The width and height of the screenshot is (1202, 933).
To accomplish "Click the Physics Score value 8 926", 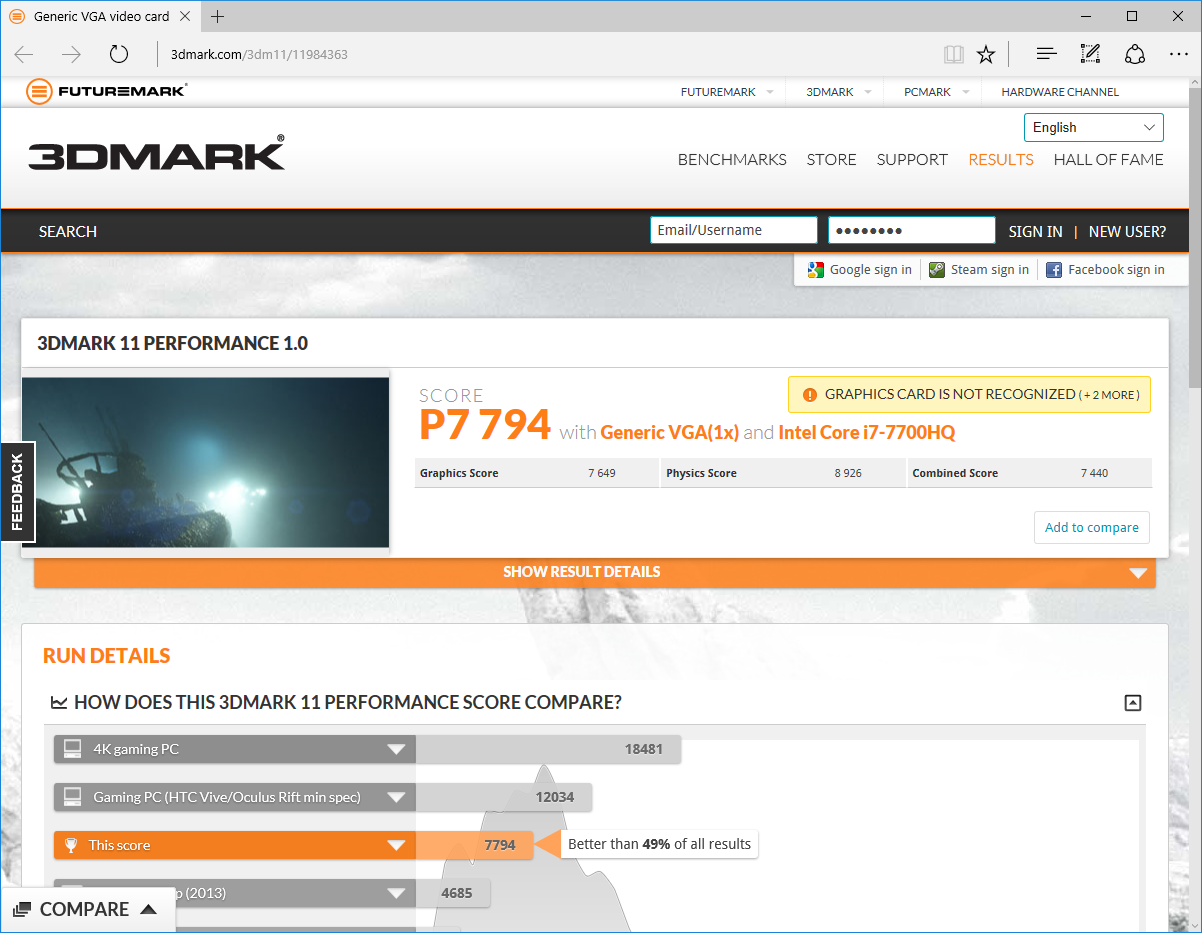I will pyautogui.click(x=848, y=473).
